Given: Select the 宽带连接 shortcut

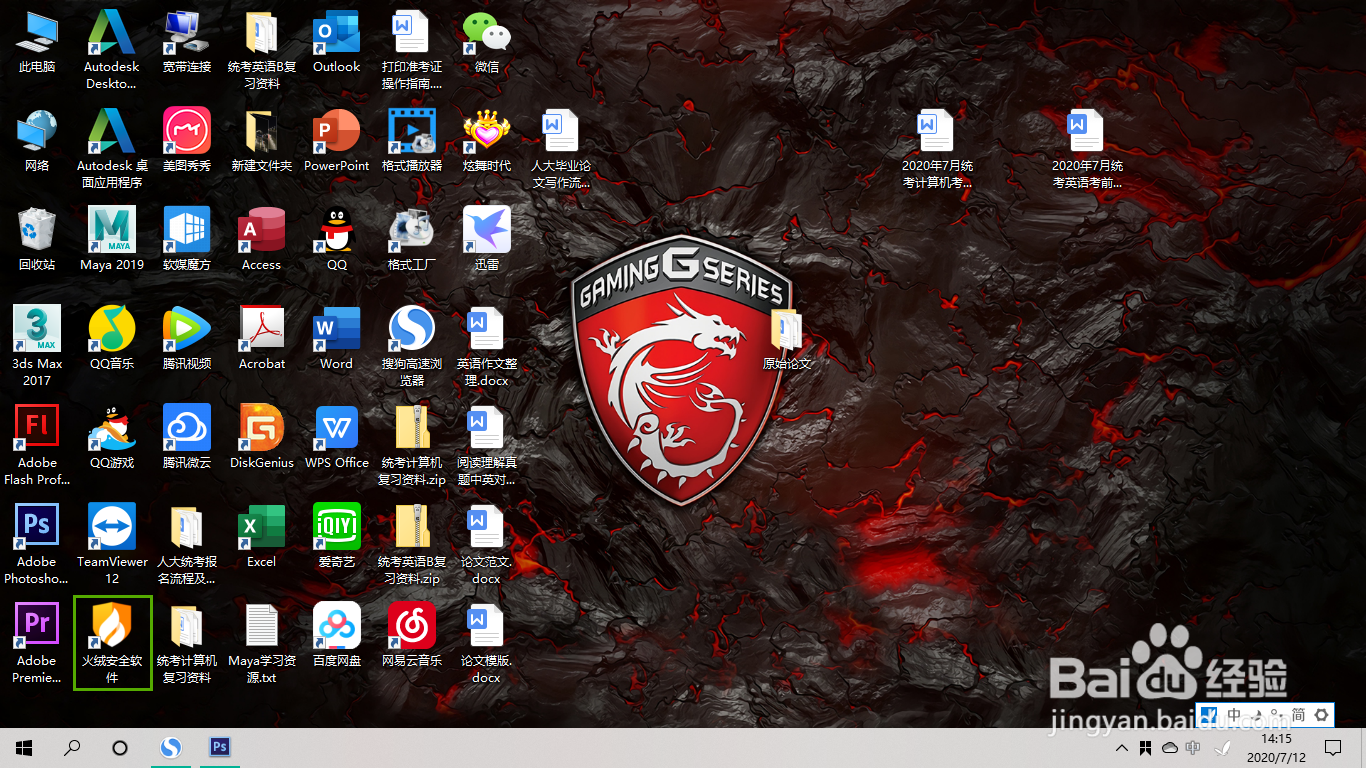Looking at the screenshot, I should point(187,42).
